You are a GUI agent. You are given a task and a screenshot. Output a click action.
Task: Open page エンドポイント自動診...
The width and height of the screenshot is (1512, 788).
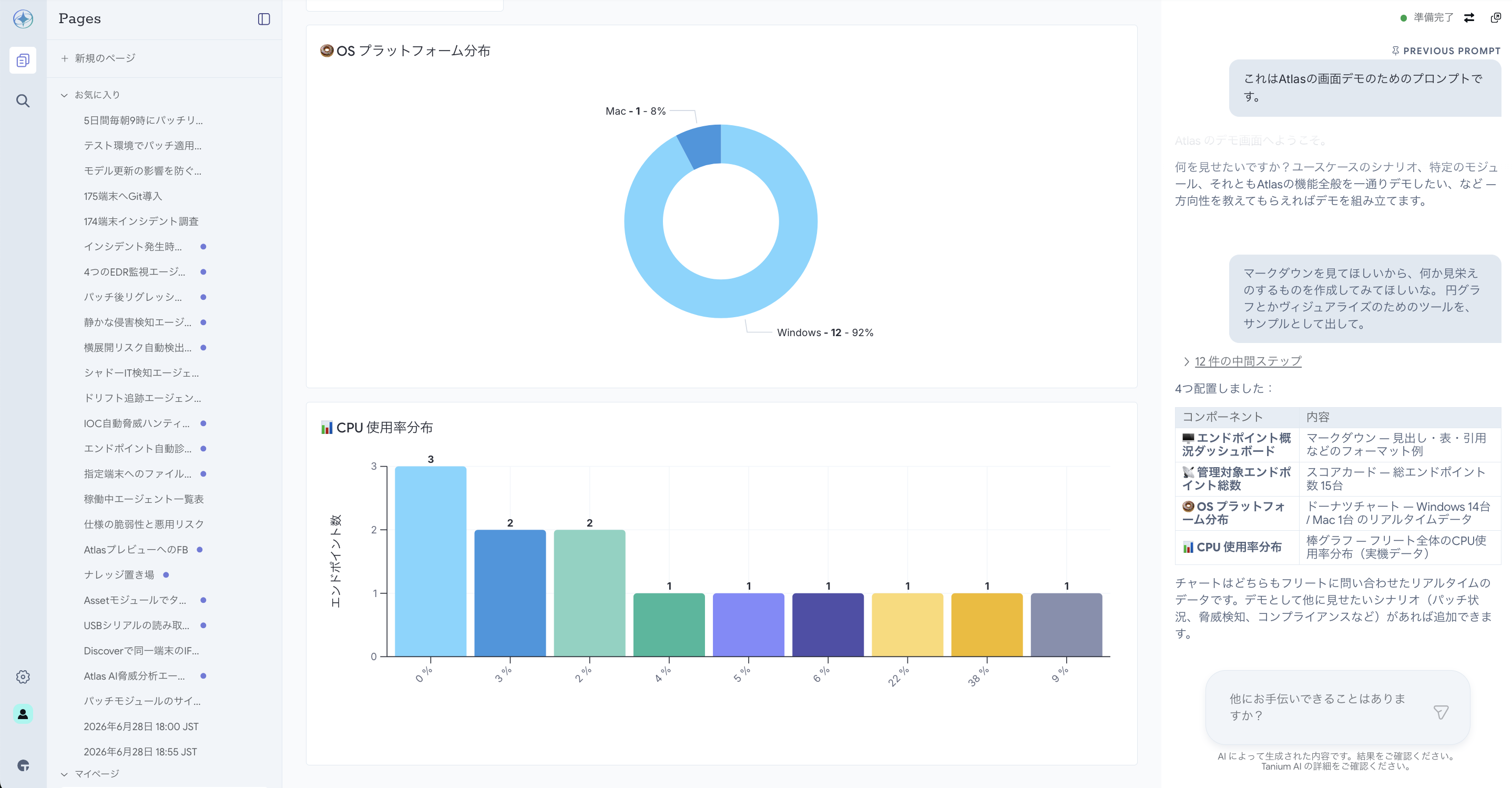pos(137,449)
